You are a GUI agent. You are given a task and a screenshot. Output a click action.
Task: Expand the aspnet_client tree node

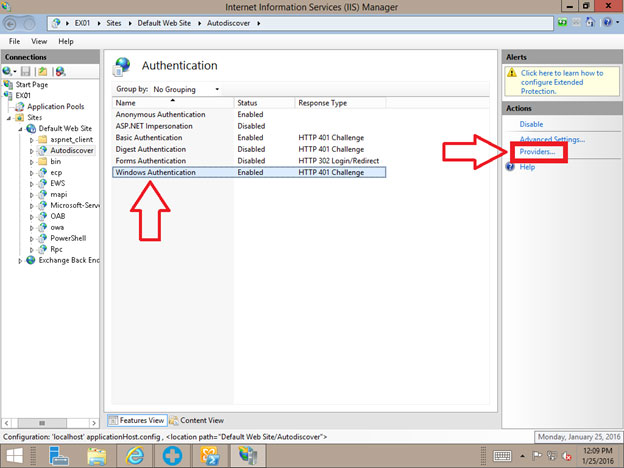point(31,140)
